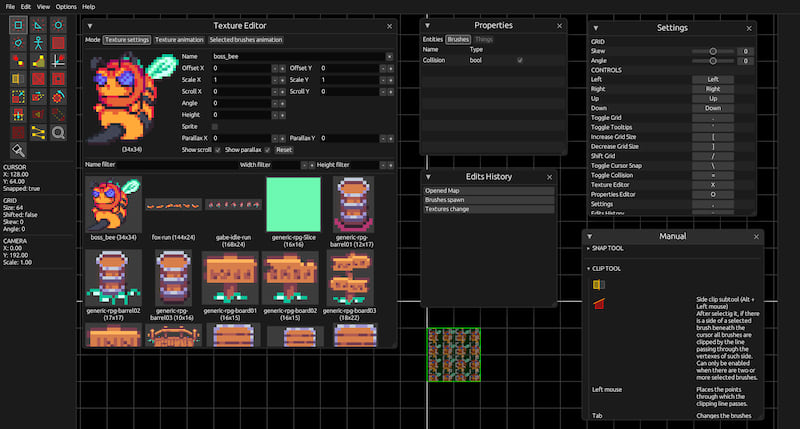The image size is (800, 429).
Task: Click the stick figure entity tool
Action: (38, 42)
